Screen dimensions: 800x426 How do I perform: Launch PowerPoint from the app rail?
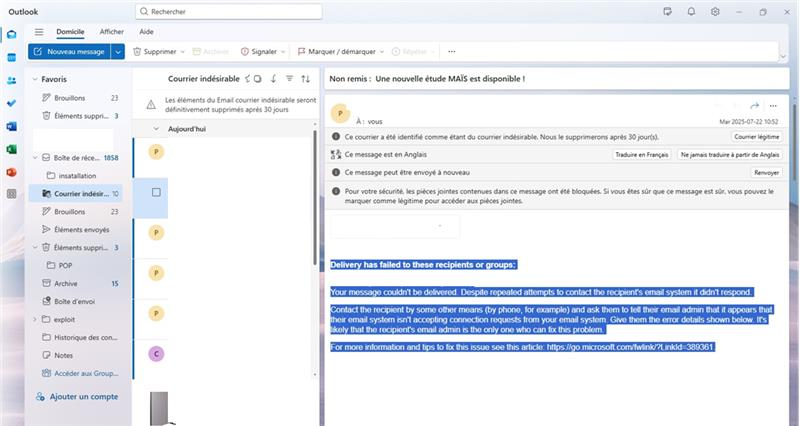click(x=11, y=172)
